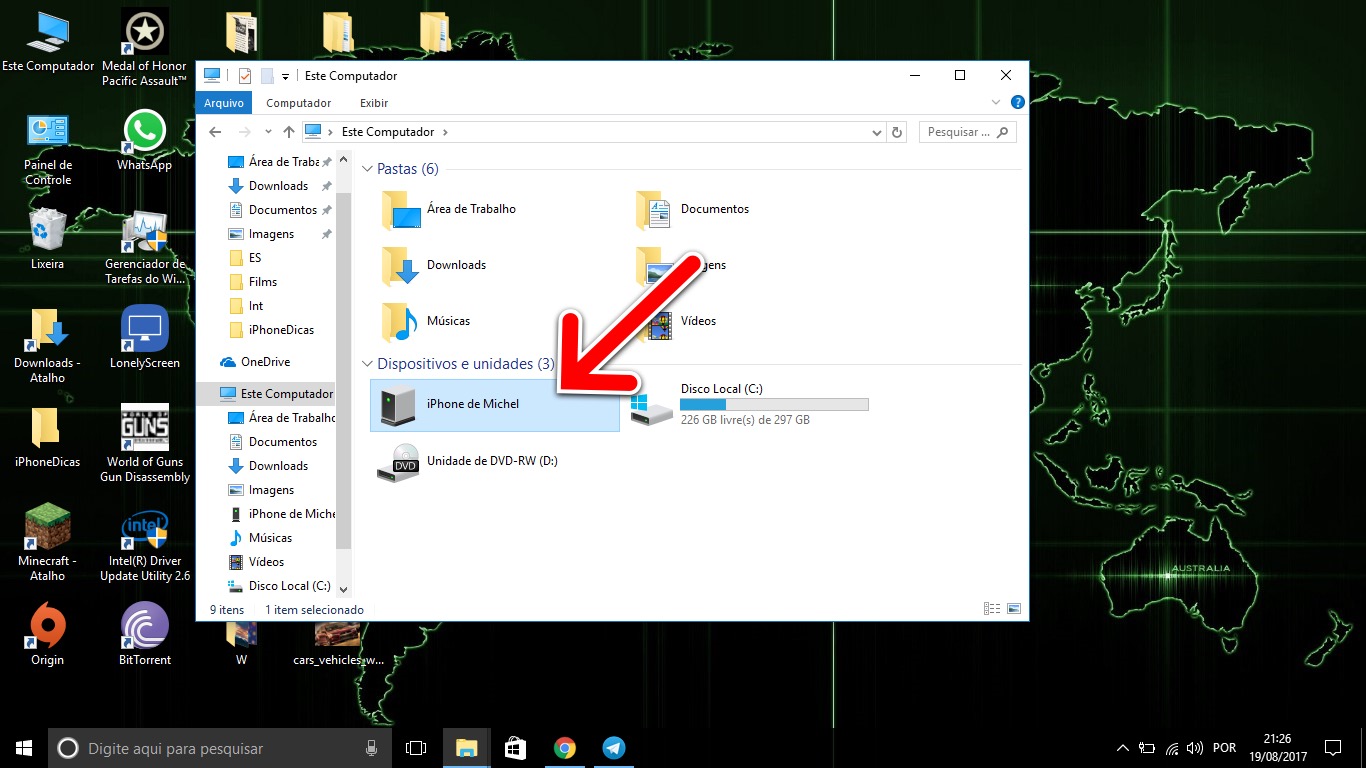Switch to large icons view in the status bar
Image resolution: width=1366 pixels, height=768 pixels.
(x=1014, y=609)
